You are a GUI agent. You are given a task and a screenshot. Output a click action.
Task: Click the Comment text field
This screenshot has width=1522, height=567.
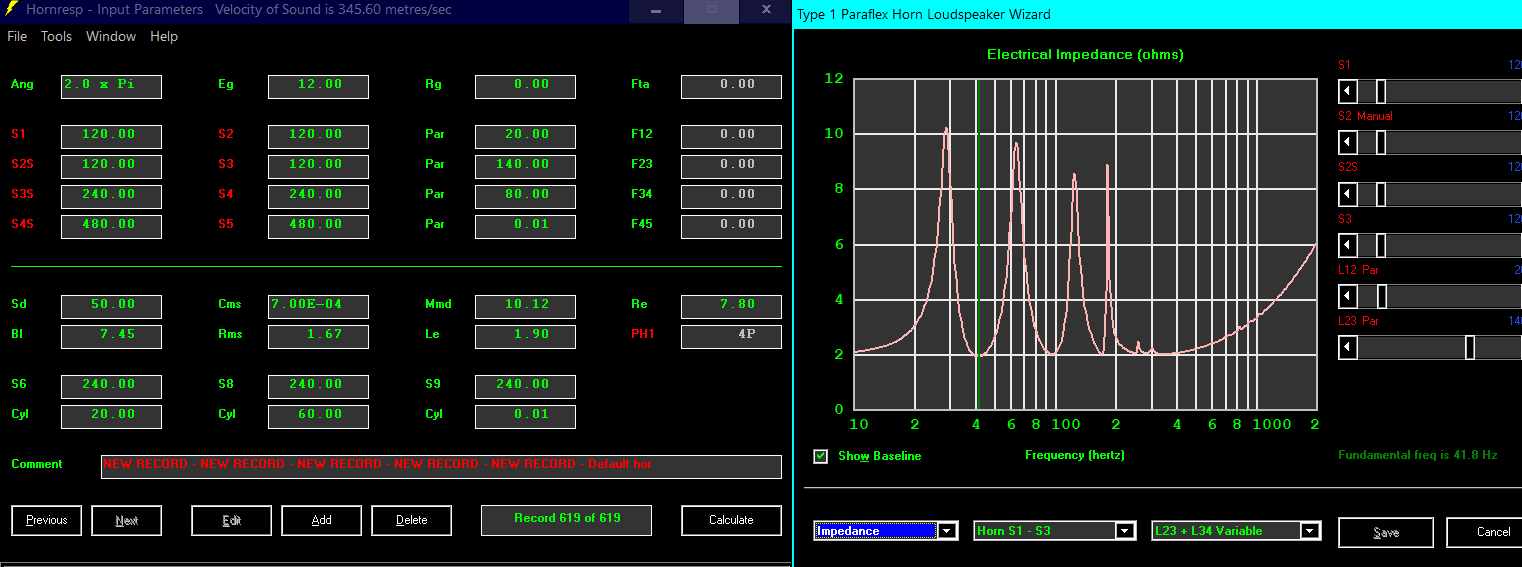point(441,466)
